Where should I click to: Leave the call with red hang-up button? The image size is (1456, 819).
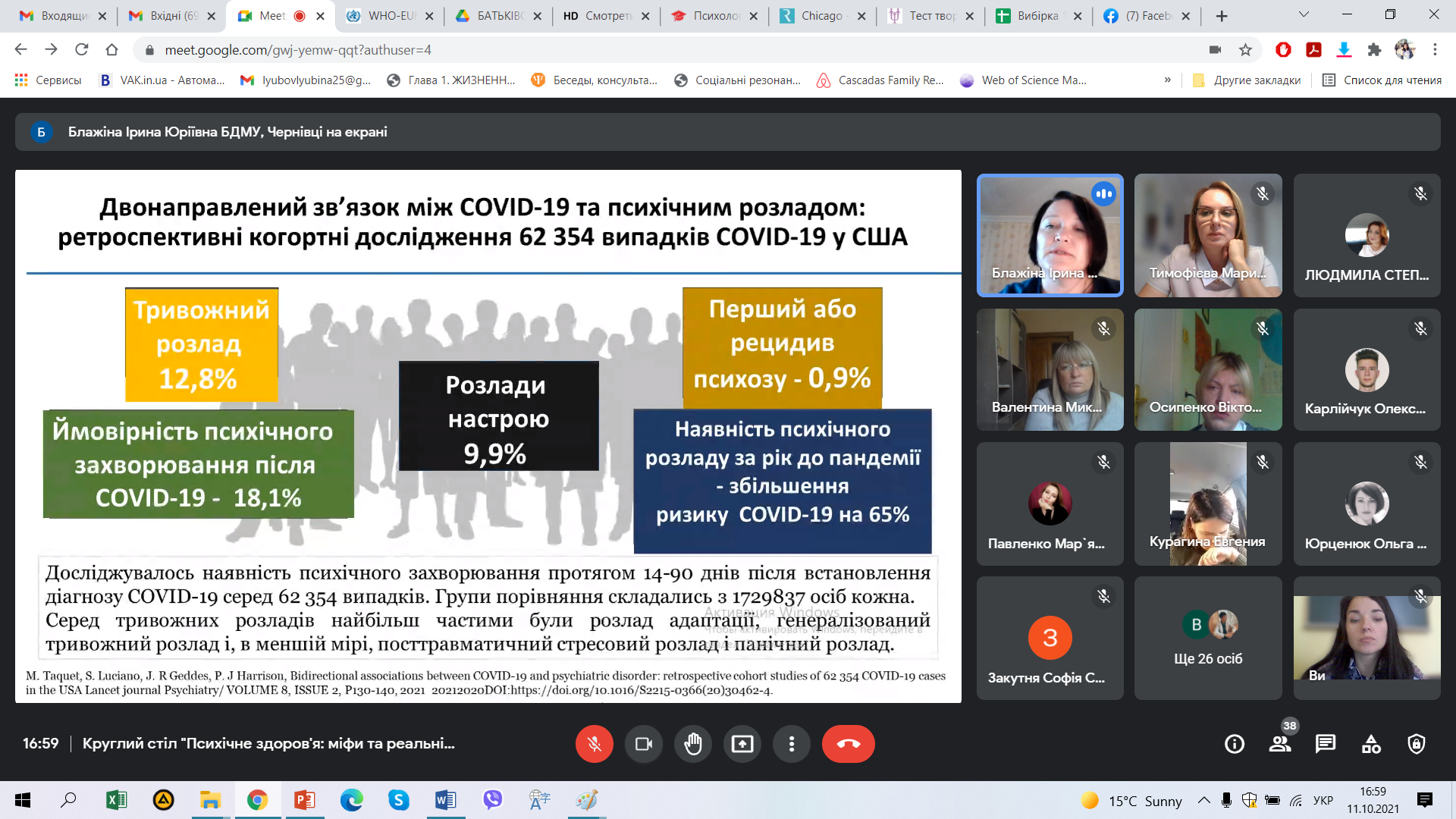(x=848, y=744)
